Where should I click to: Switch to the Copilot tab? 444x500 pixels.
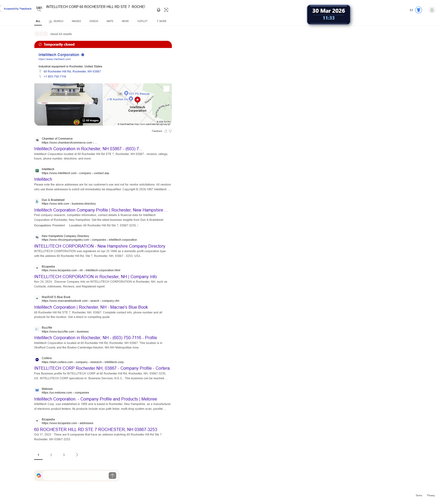click(142, 21)
